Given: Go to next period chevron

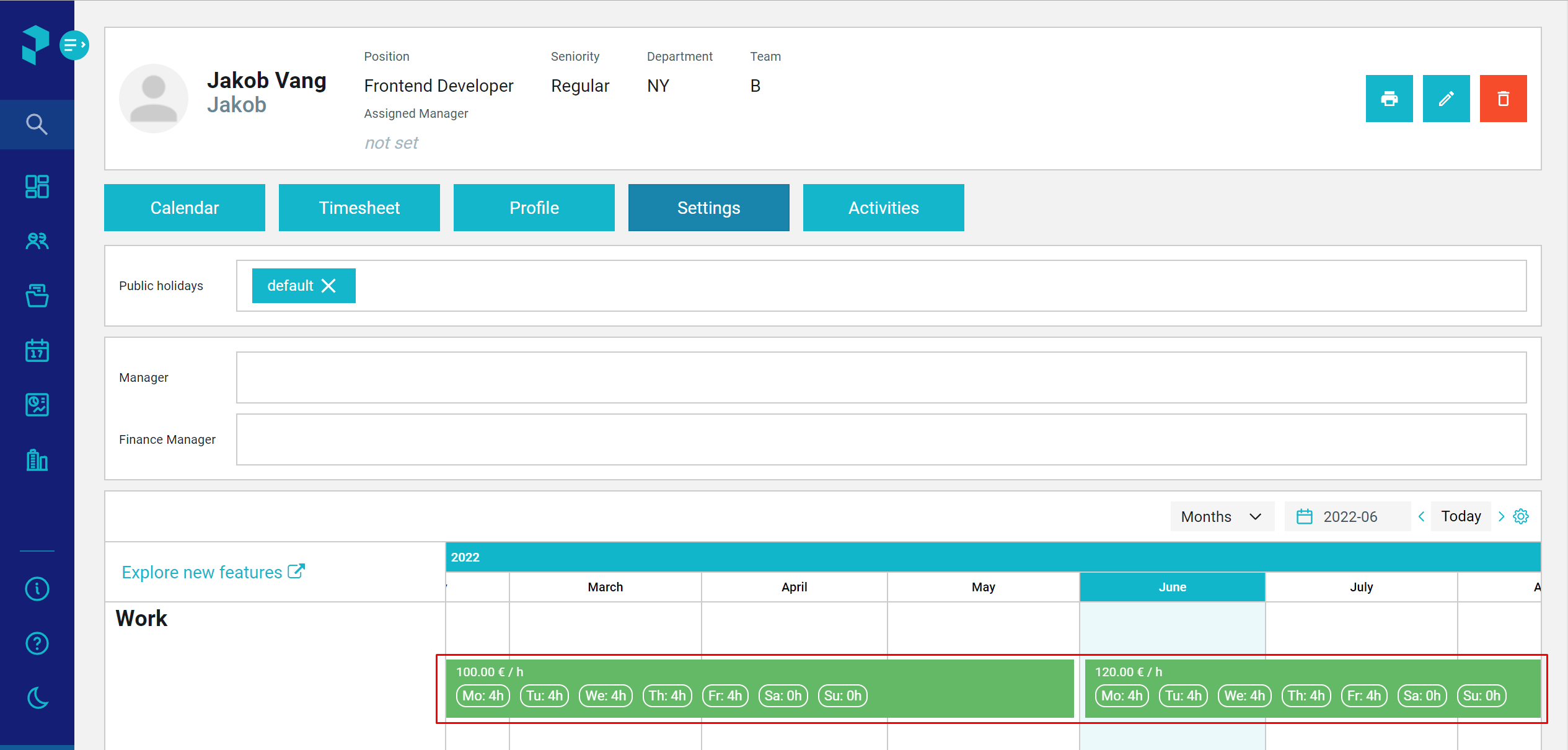Looking at the screenshot, I should [x=1501, y=516].
